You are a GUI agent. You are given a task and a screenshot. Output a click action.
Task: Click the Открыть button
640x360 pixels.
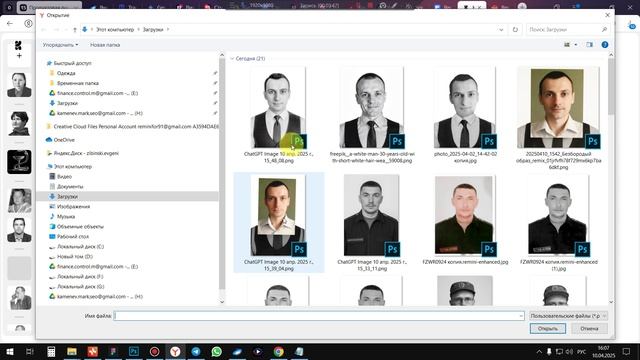tap(548, 328)
